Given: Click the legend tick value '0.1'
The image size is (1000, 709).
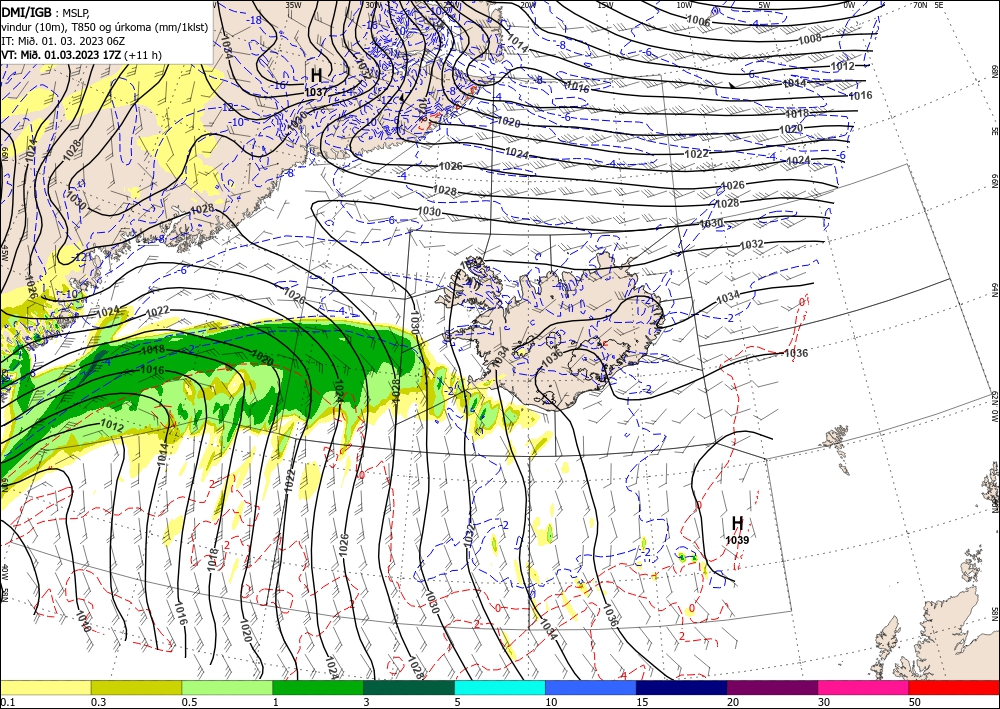Looking at the screenshot, I should (x=7, y=702).
